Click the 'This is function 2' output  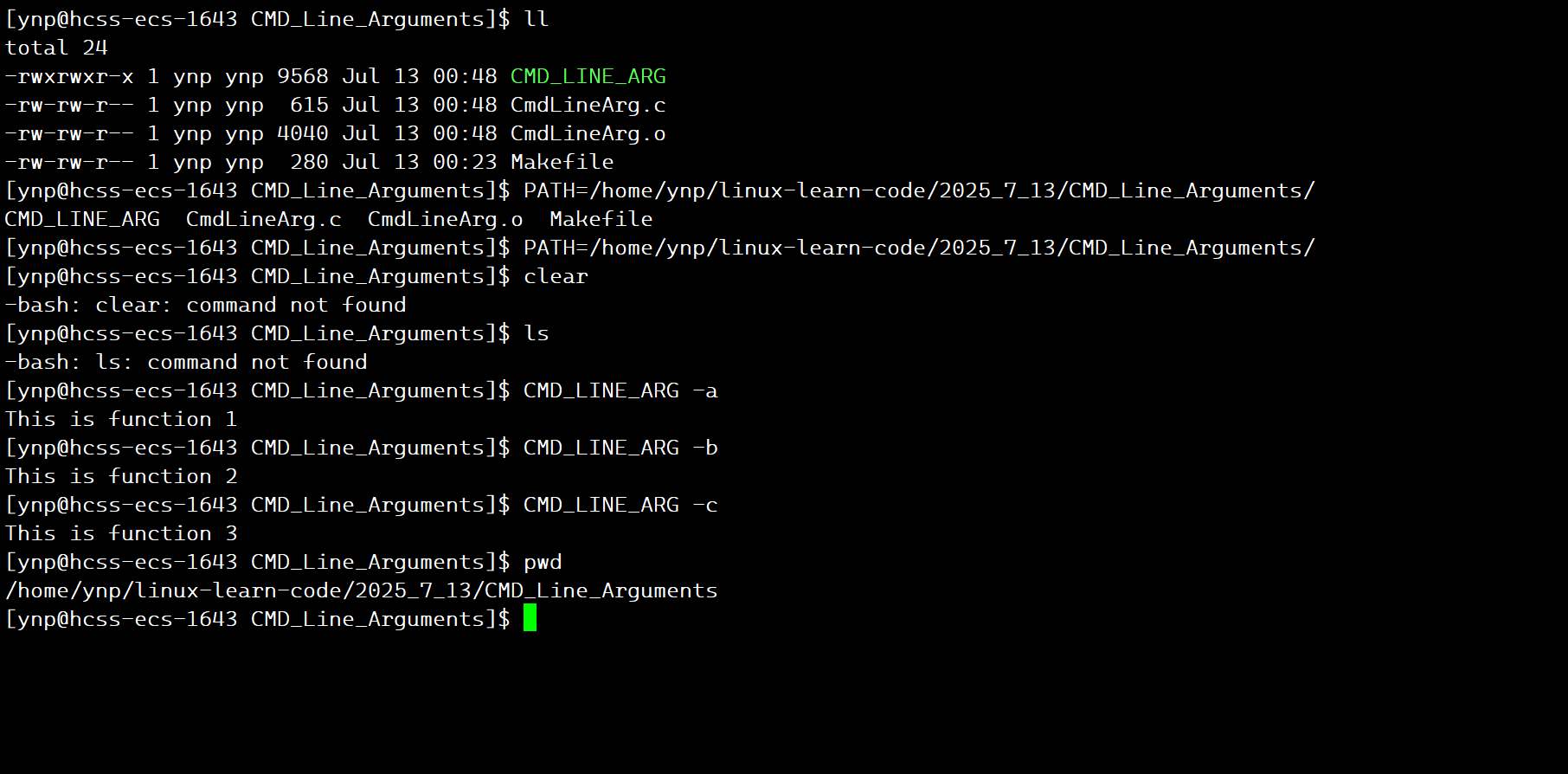pyautogui.click(x=121, y=476)
